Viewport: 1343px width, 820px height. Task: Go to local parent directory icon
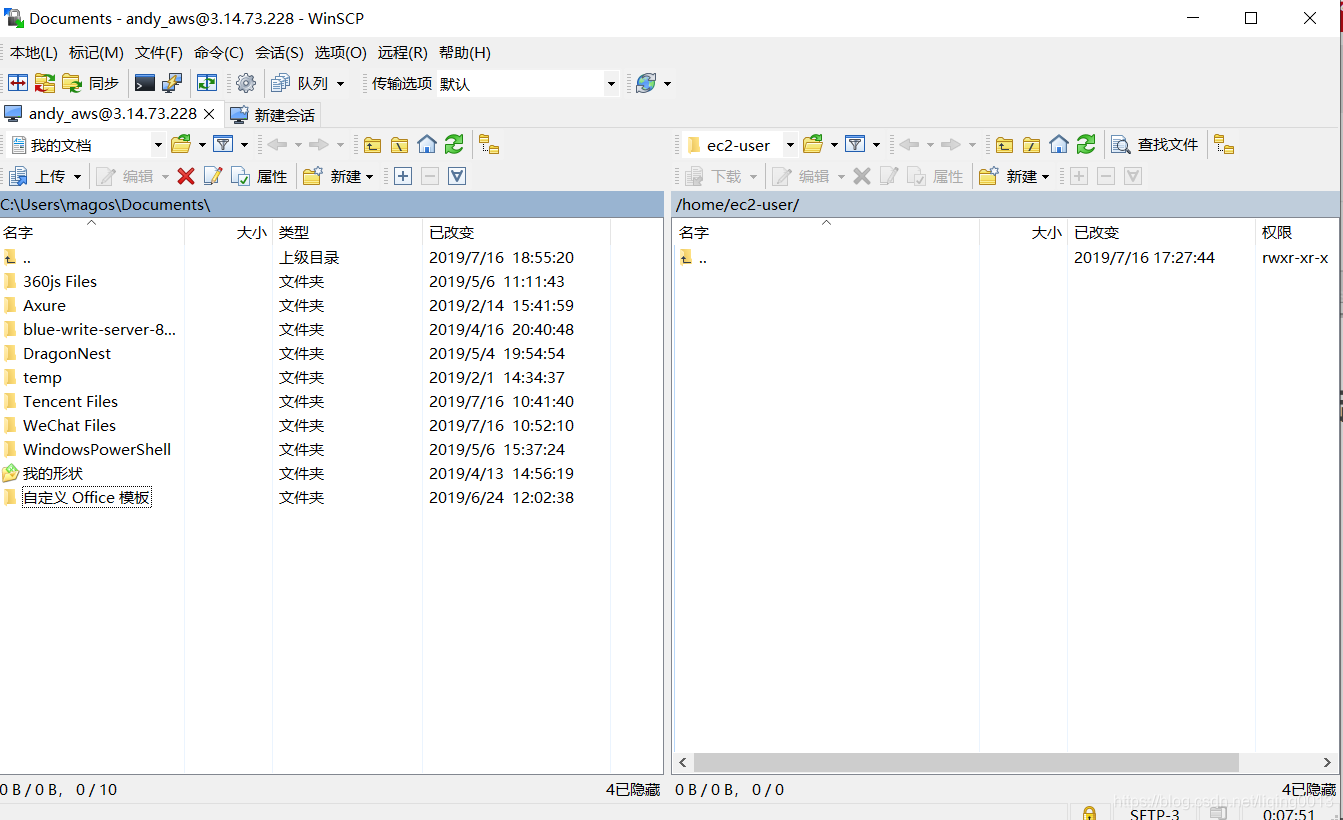[372, 145]
